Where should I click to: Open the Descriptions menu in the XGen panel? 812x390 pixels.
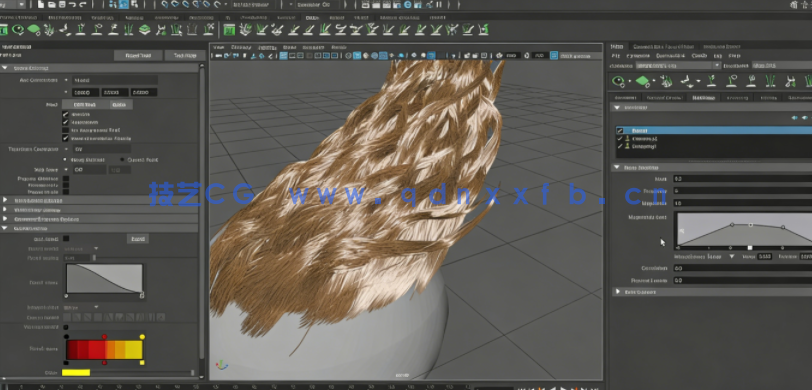pyautogui.click(x=670, y=56)
